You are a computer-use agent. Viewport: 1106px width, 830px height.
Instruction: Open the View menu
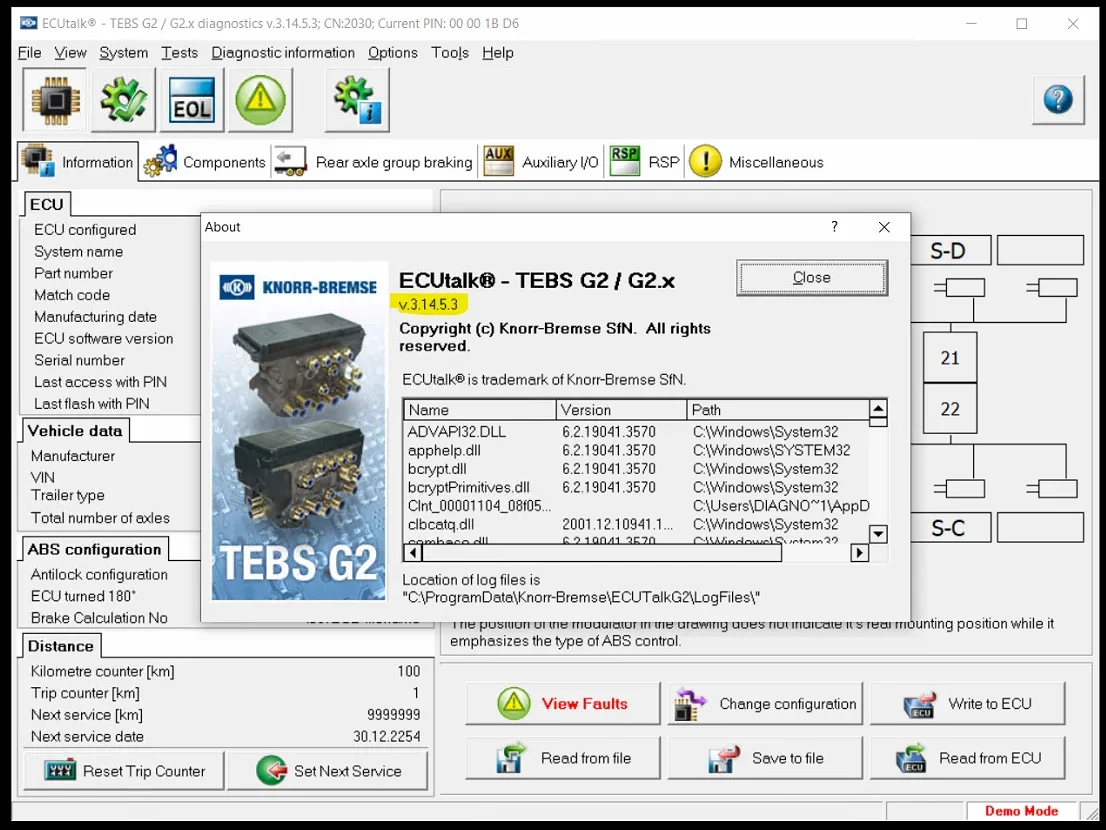[x=71, y=53]
